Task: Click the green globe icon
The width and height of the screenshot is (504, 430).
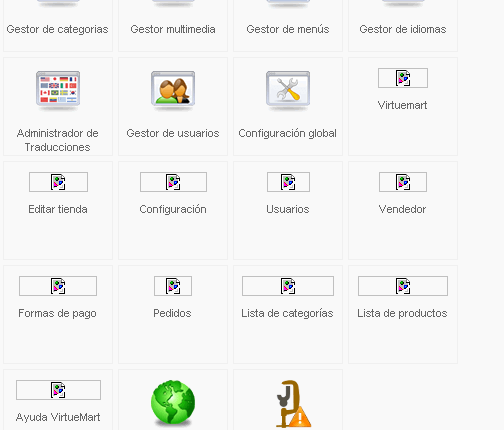Action: tap(173, 403)
